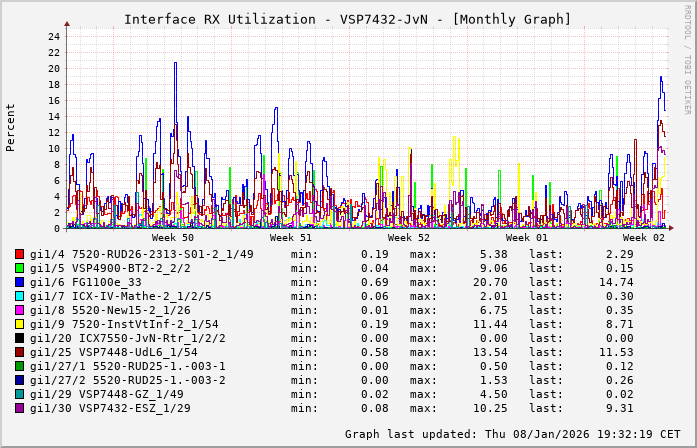Click the Week 50 x-axis label

(172, 238)
